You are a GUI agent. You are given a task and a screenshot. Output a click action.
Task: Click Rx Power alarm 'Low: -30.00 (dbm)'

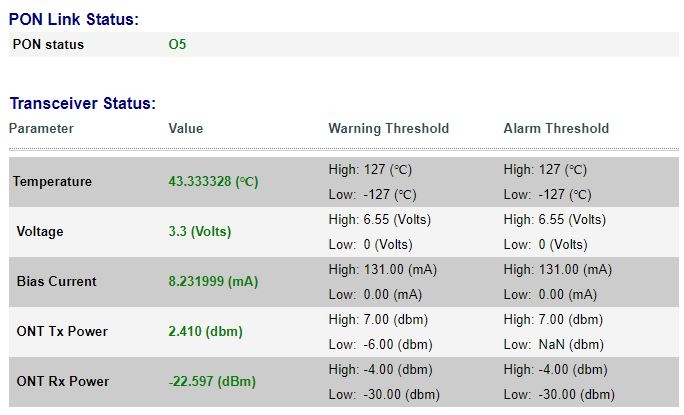[x=559, y=394]
